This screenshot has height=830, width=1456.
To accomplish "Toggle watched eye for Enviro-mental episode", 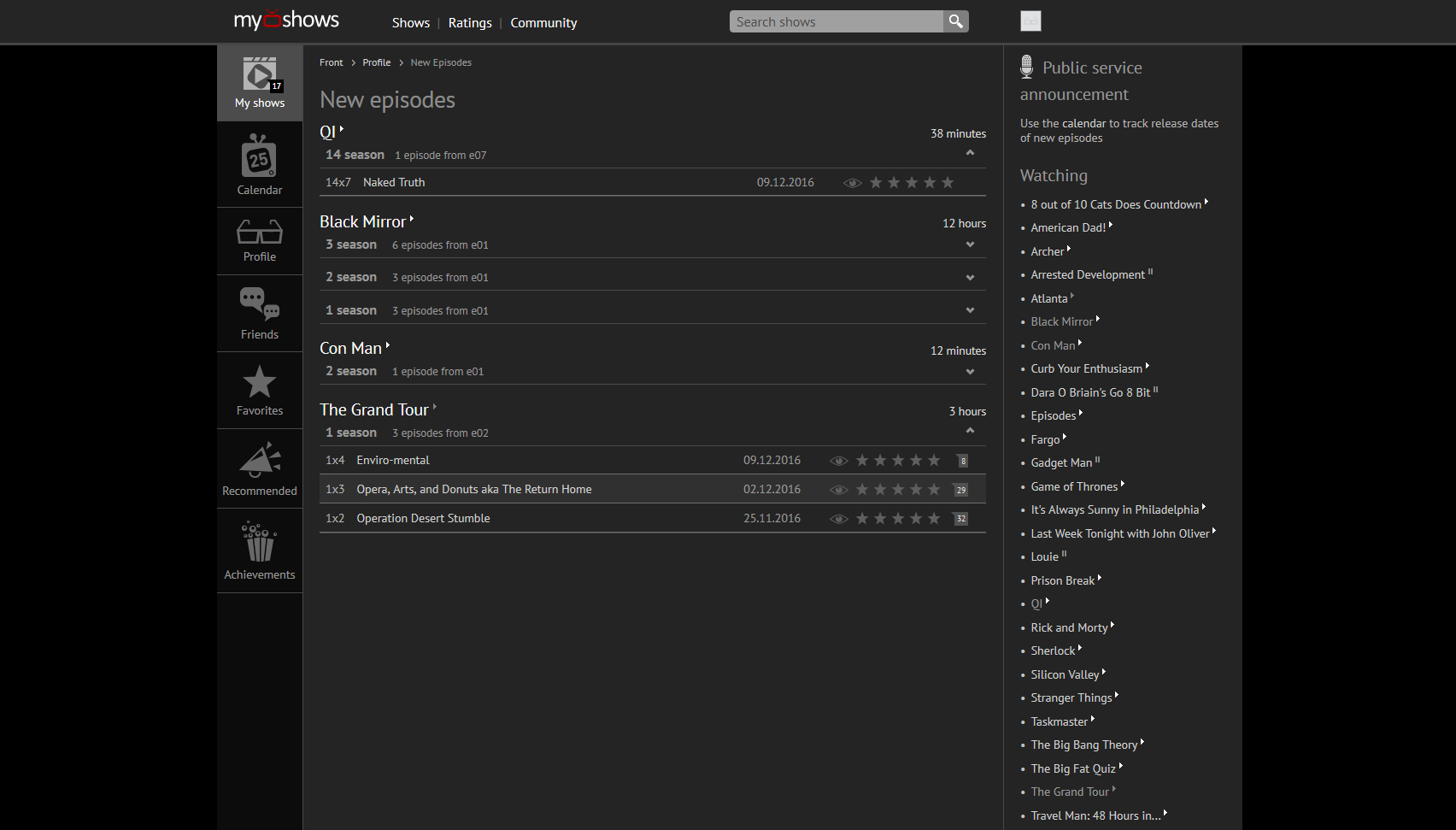I will coord(839,461).
